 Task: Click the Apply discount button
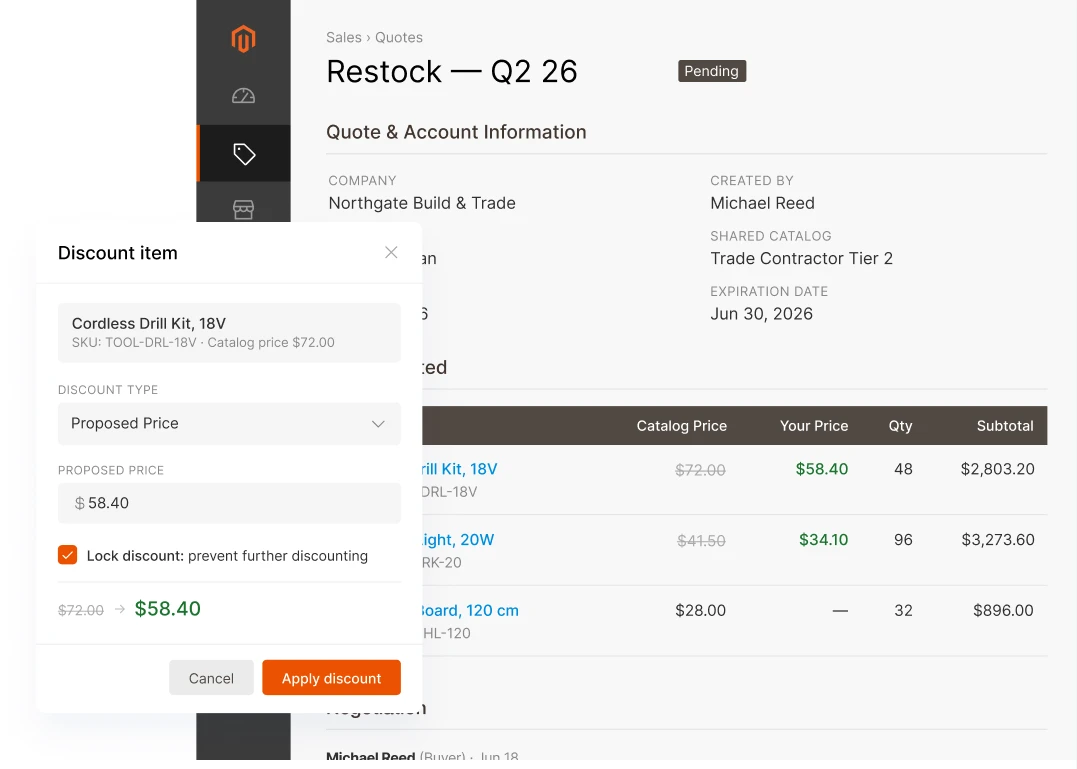(331, 678)
